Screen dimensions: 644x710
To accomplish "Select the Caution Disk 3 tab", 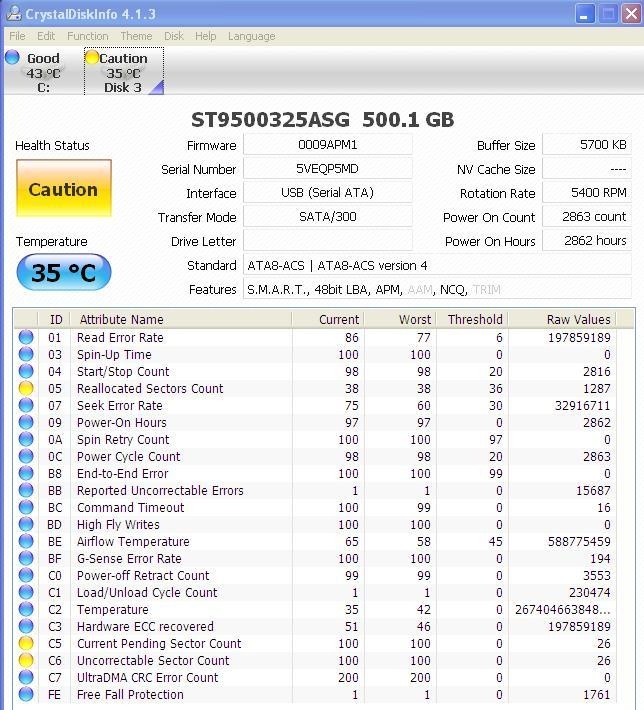I will click(124, 72).
